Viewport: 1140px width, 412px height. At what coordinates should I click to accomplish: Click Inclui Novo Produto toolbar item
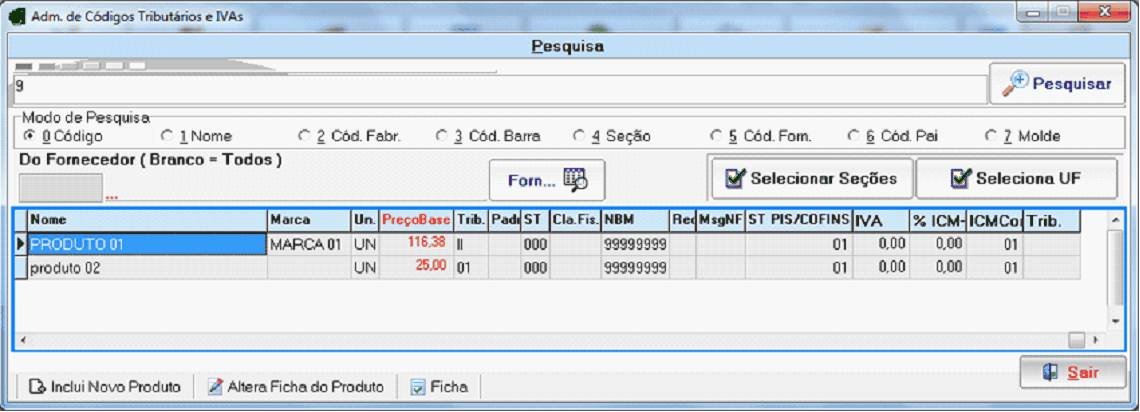click(x=105, y=386)
